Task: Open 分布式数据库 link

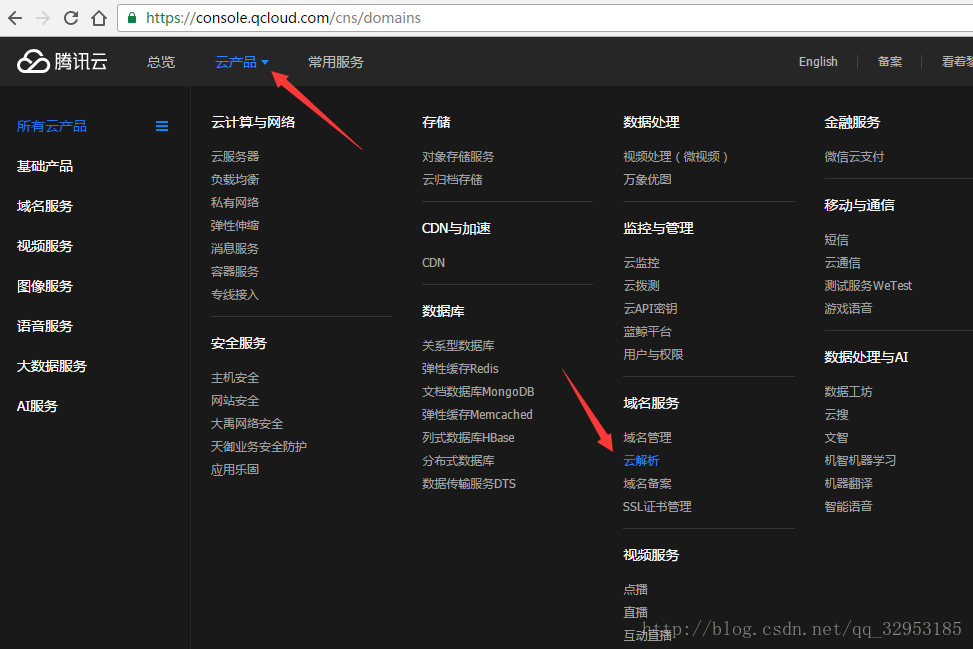Action: point(458,460)
